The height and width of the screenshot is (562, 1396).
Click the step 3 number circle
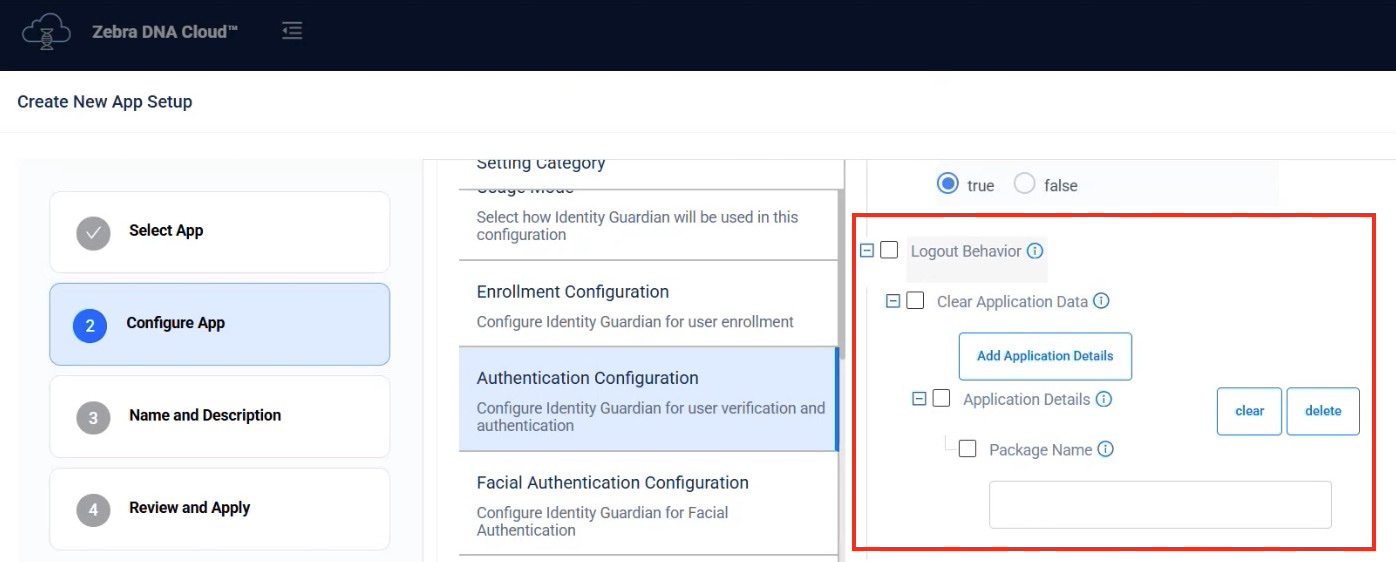(93, 417)
